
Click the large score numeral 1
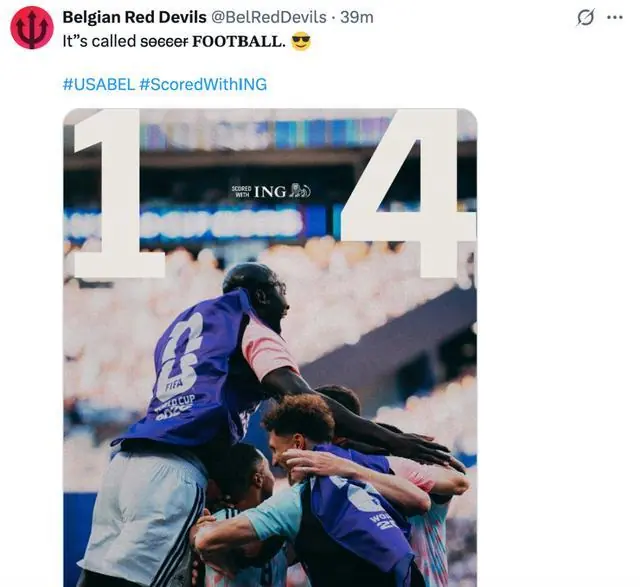(x=118, y=194)
